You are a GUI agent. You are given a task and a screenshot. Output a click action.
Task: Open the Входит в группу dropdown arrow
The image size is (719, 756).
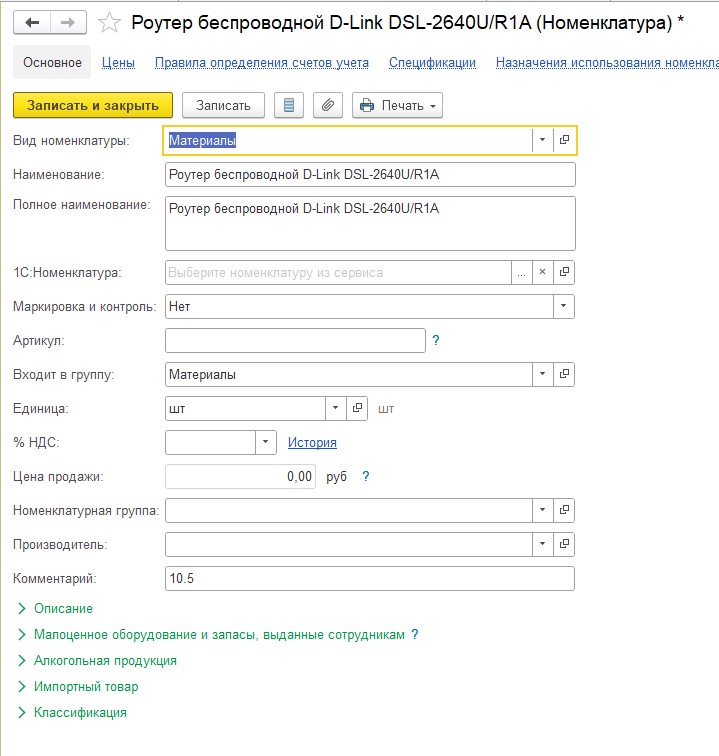point(543,374)
